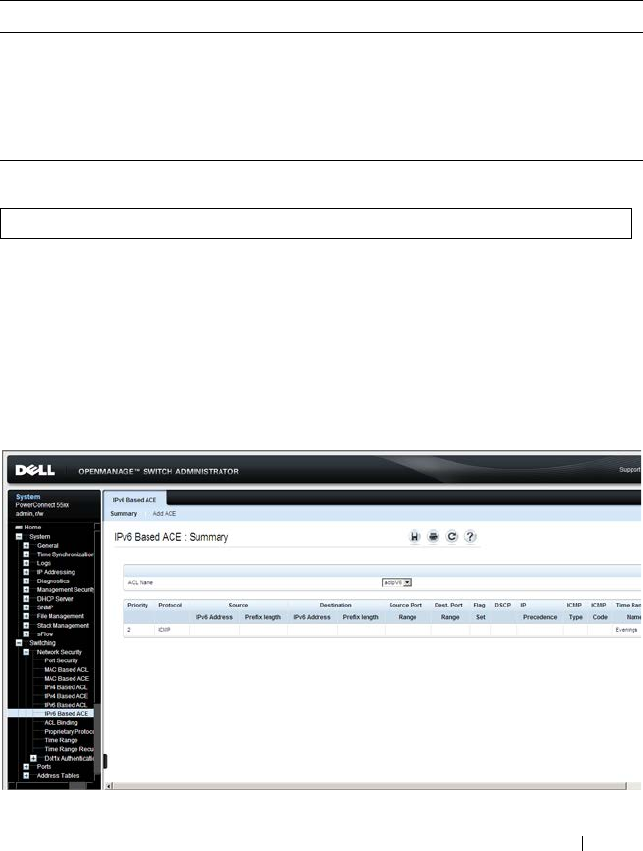
Task: Click the Dell logo
Action: [x=35, y=471]
